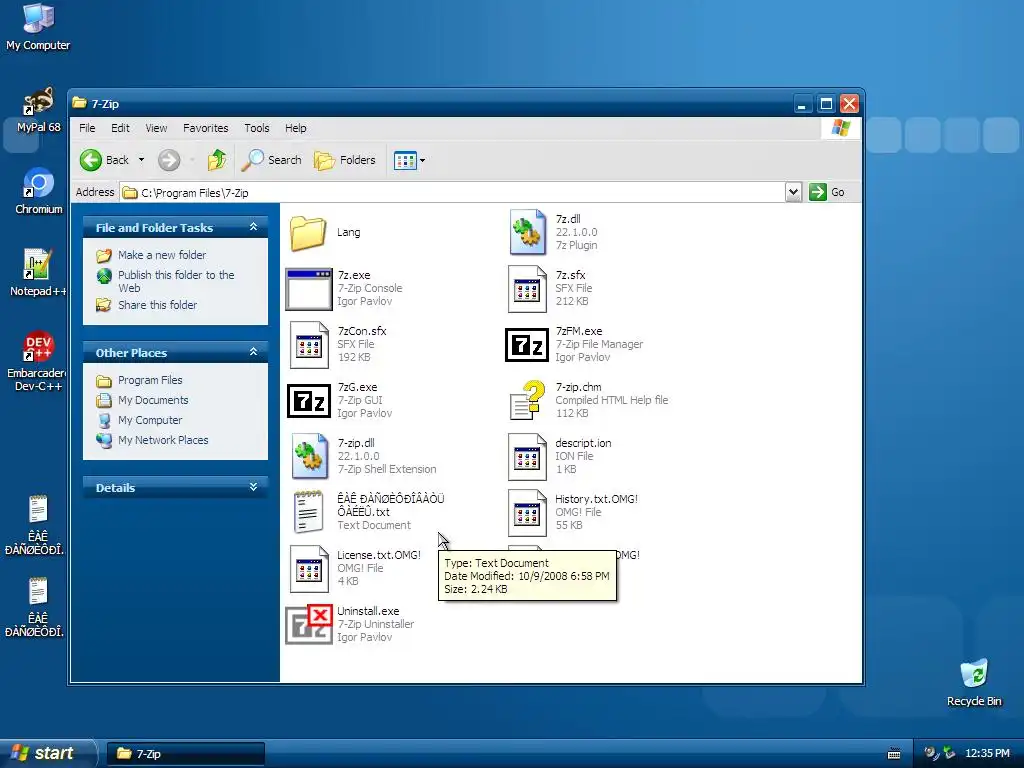Click the taskbar clock
Viewport: 1024px width, 768px height.
(x=987, y=754)
